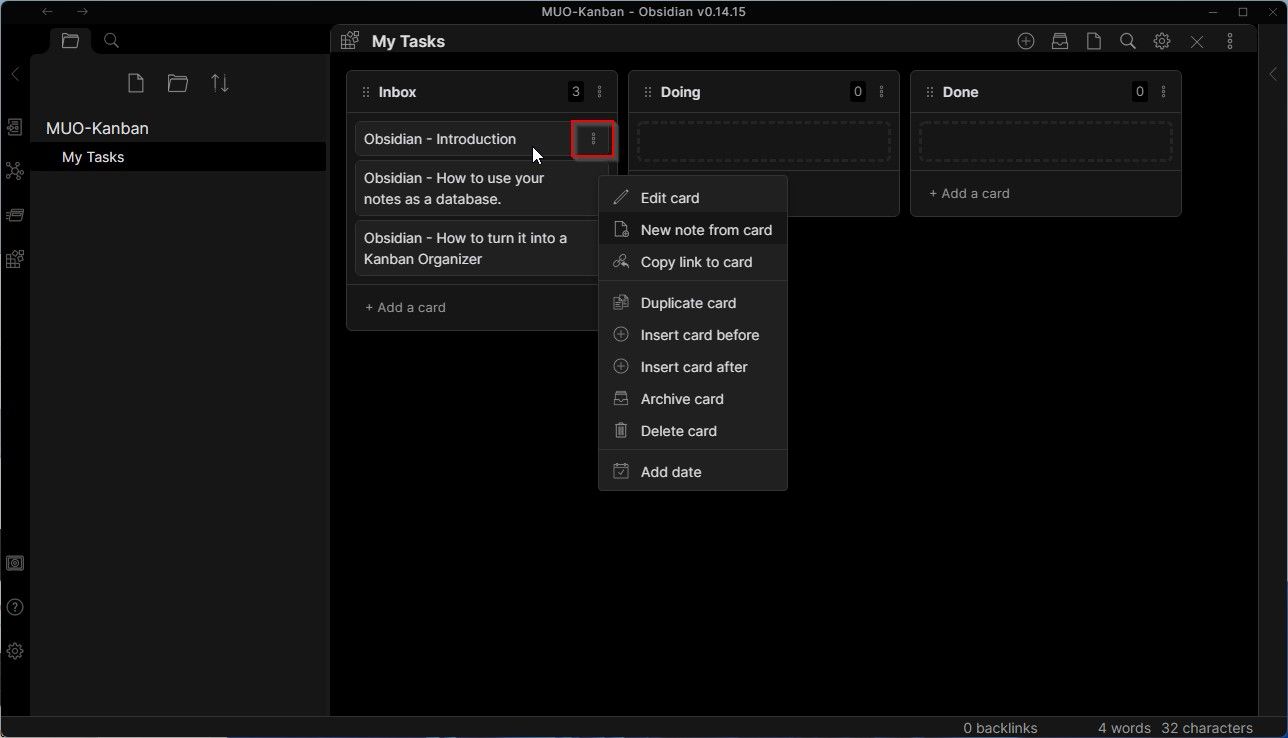The width and height of the screenshot is (1288, 738).
Task: Search the board using header magnifier
Action: (x=1128, y=41)
